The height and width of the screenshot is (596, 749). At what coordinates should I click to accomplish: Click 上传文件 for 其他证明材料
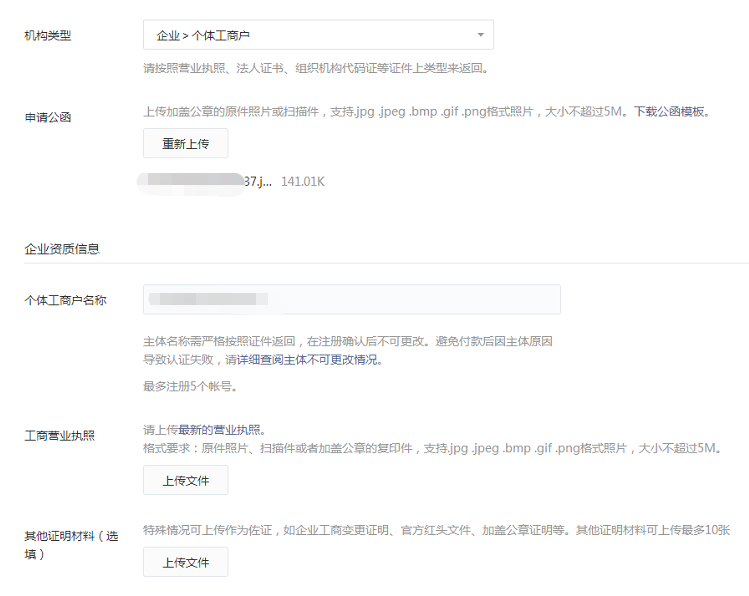pyautogui.click(x=185, y=562)
